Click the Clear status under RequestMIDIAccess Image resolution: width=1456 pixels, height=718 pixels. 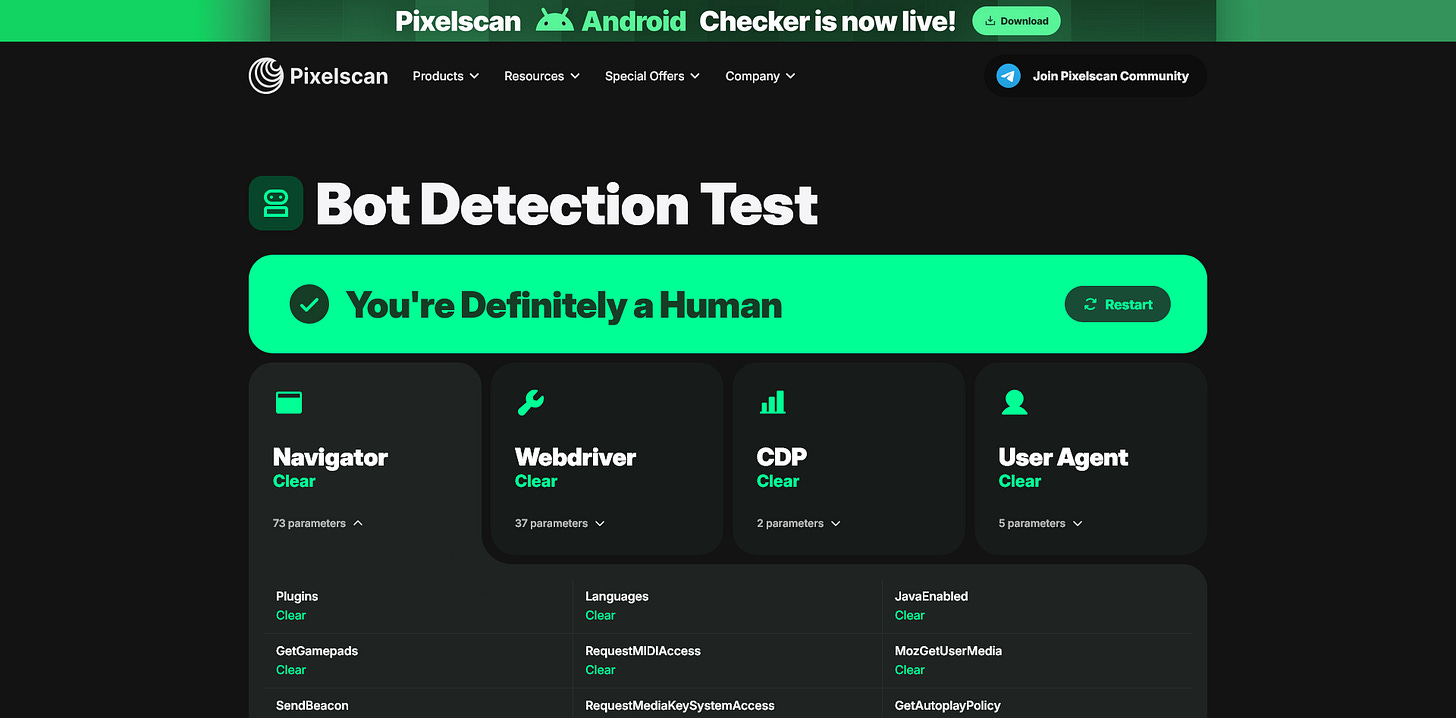[x=600, y=670]
